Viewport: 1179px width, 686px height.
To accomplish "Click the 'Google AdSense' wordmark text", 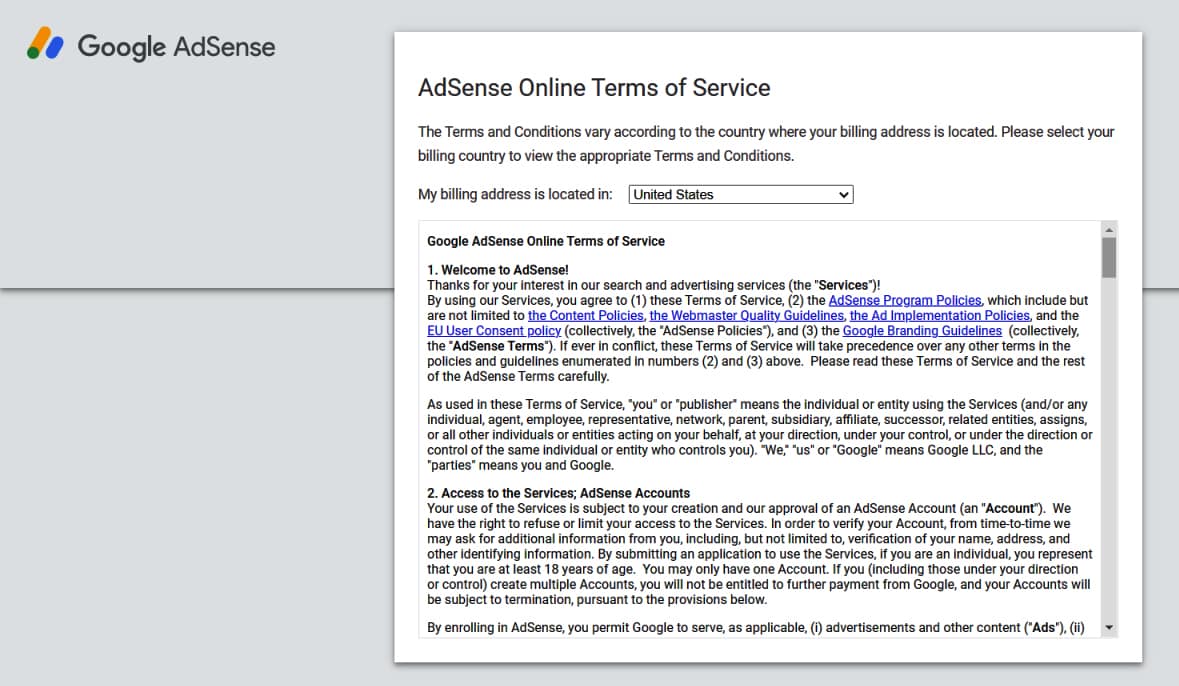I will [177, 47].
